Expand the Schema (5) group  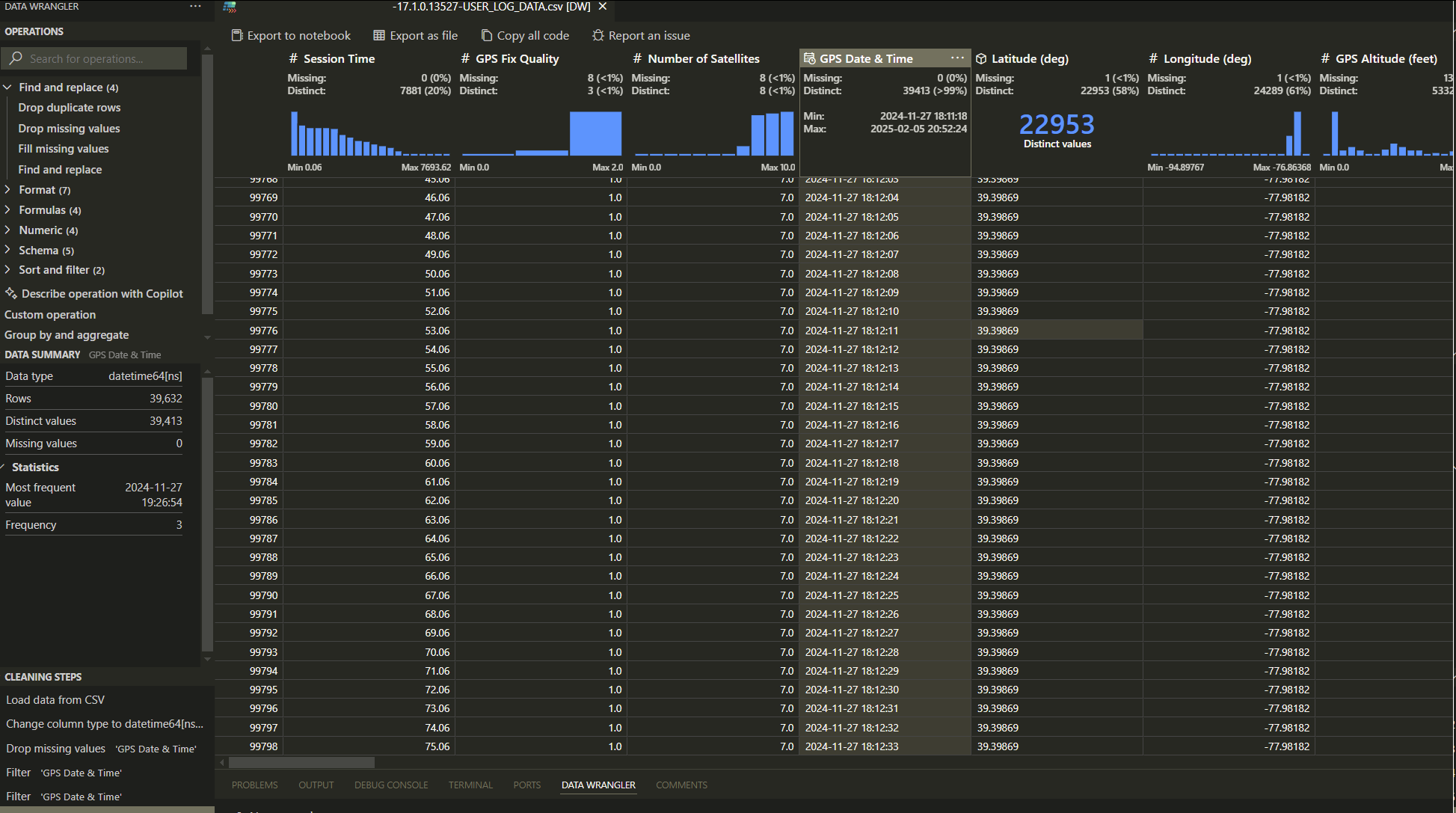pos(7,251)
